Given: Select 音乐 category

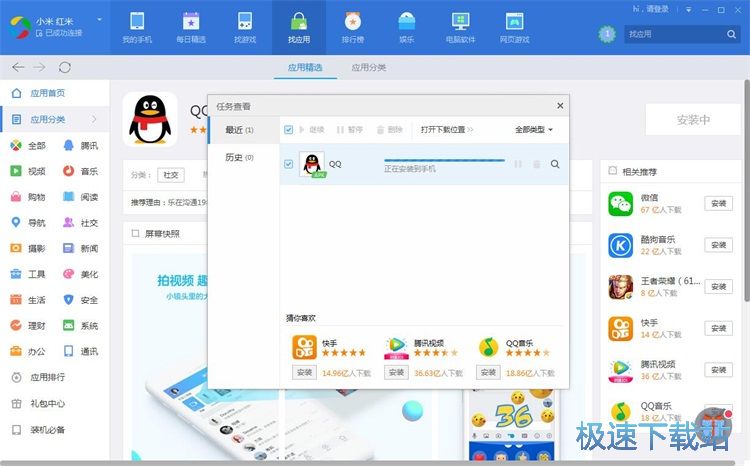Looking at the screenshot, I should tap(81, 171).
